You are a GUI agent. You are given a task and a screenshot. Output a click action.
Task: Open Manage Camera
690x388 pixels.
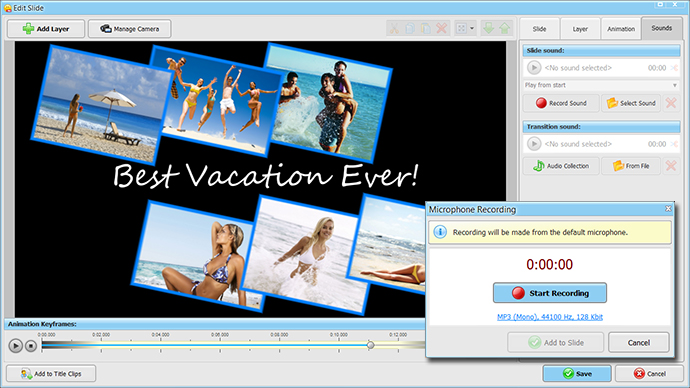129,29
